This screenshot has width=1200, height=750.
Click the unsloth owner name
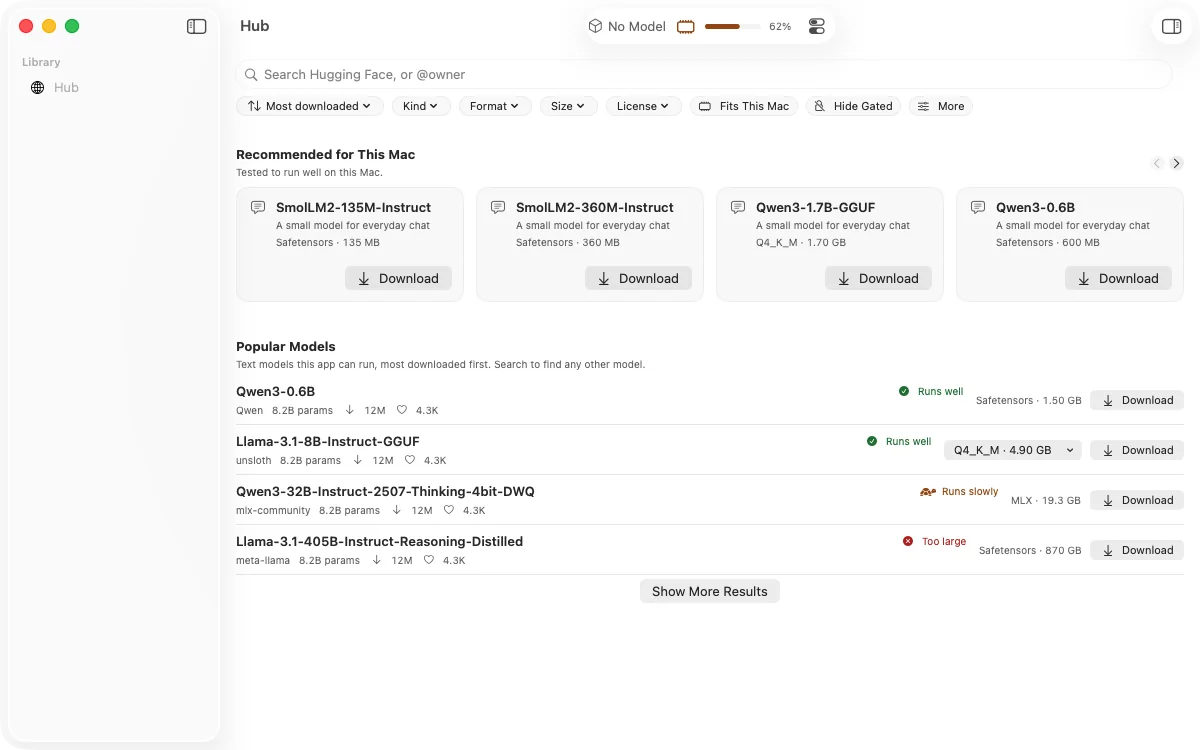coord(254,460)
